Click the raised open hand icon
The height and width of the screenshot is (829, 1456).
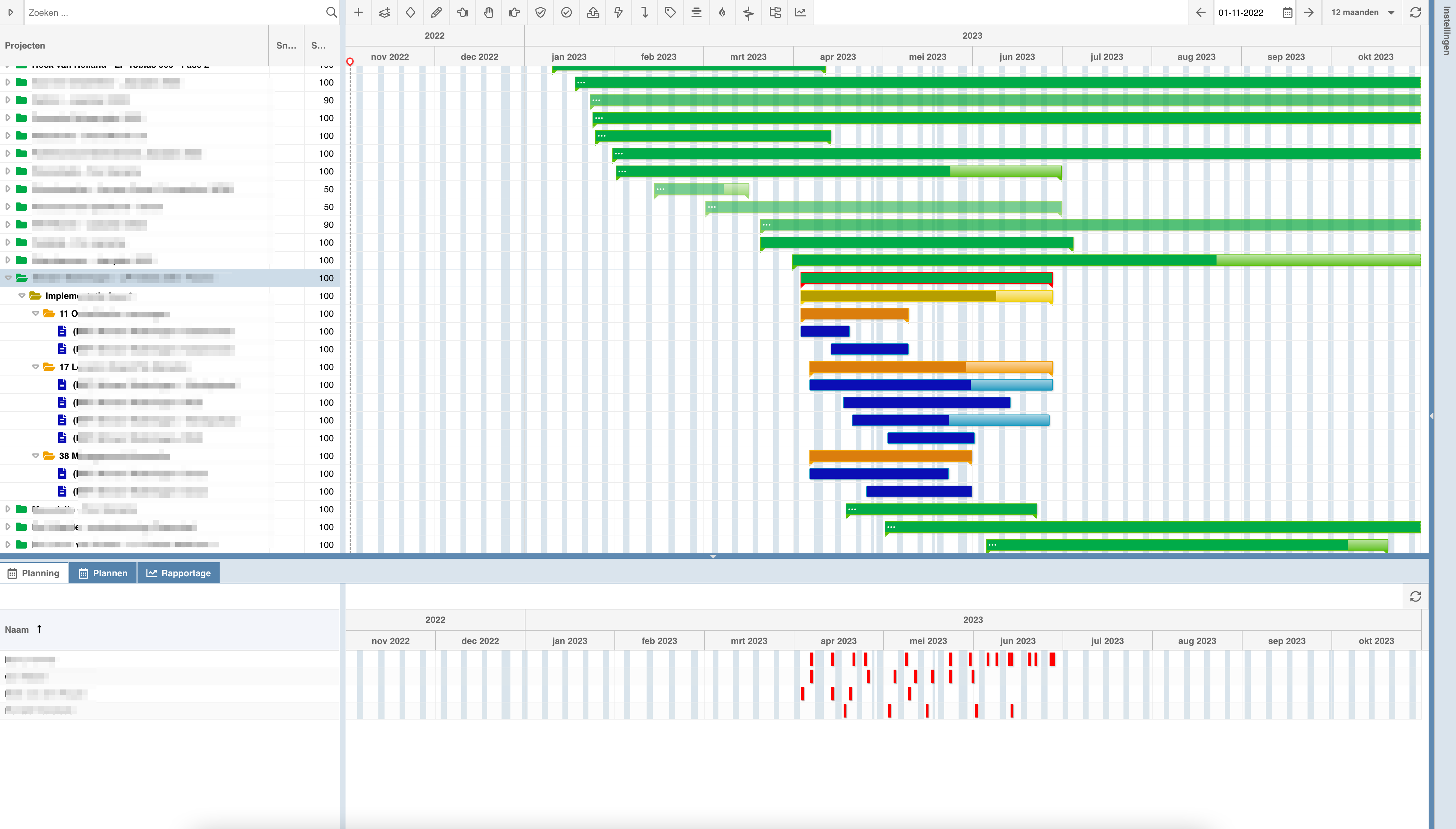(x=489, y=13)
